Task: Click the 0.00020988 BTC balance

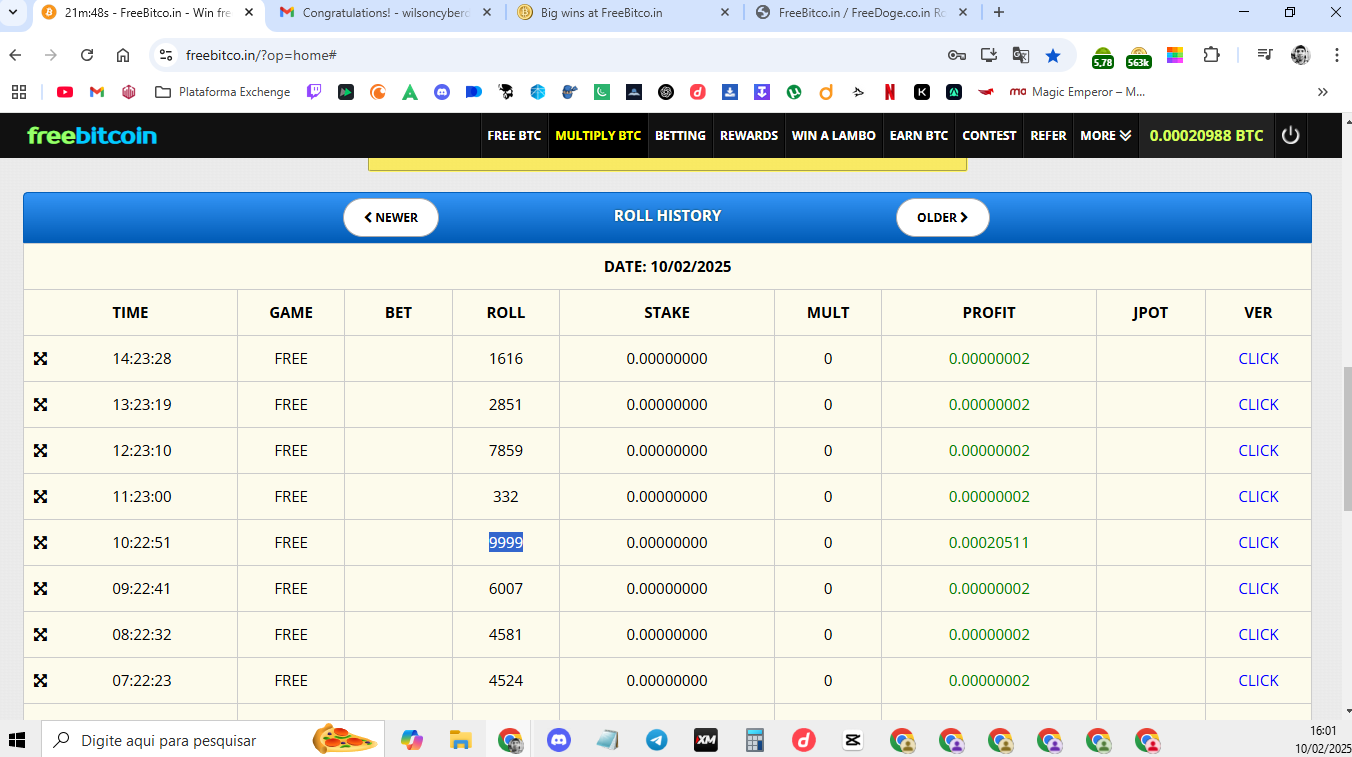Action: (1206, 135)
